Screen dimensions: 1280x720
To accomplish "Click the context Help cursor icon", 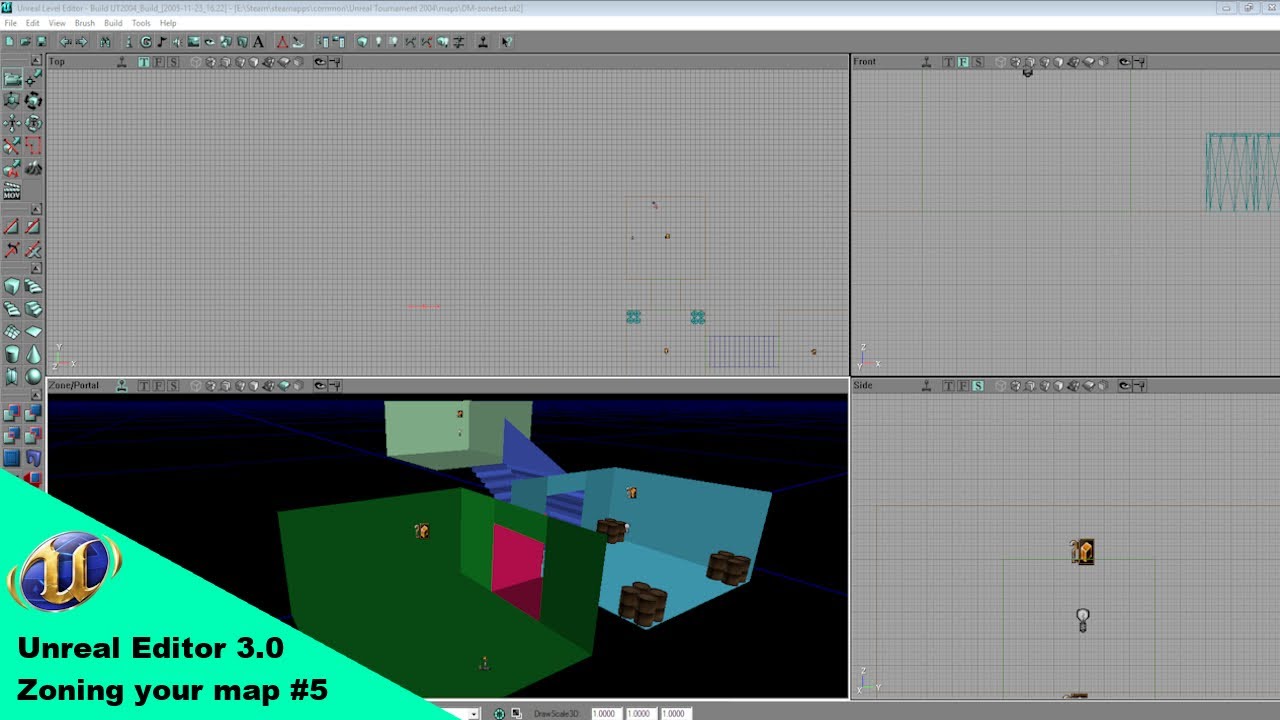I will click(x=507, y=42).
